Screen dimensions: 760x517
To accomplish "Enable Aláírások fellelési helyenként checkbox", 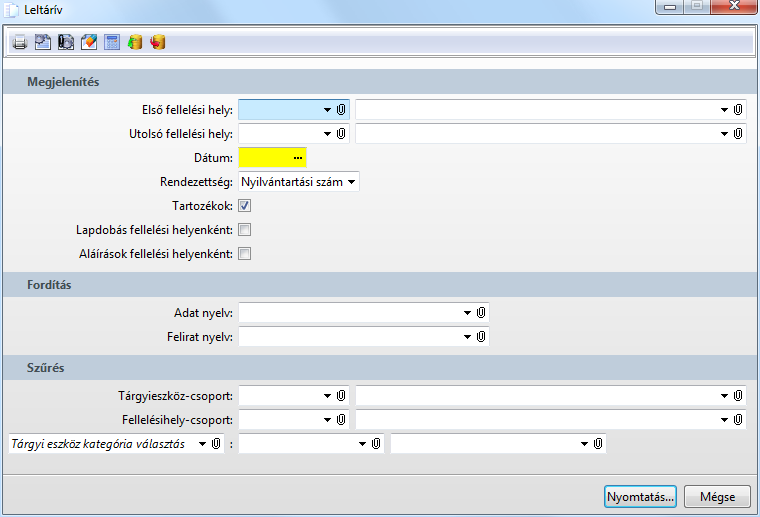I will click(x=244, y=253).
